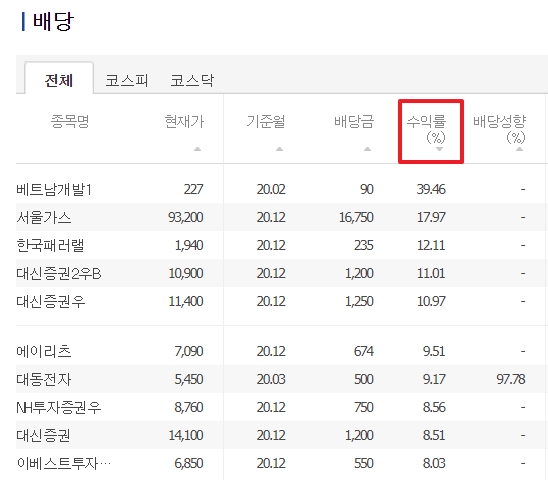Click the 17.97 yield value
Viewport: 548px width, 480px height.
(431, 217)
